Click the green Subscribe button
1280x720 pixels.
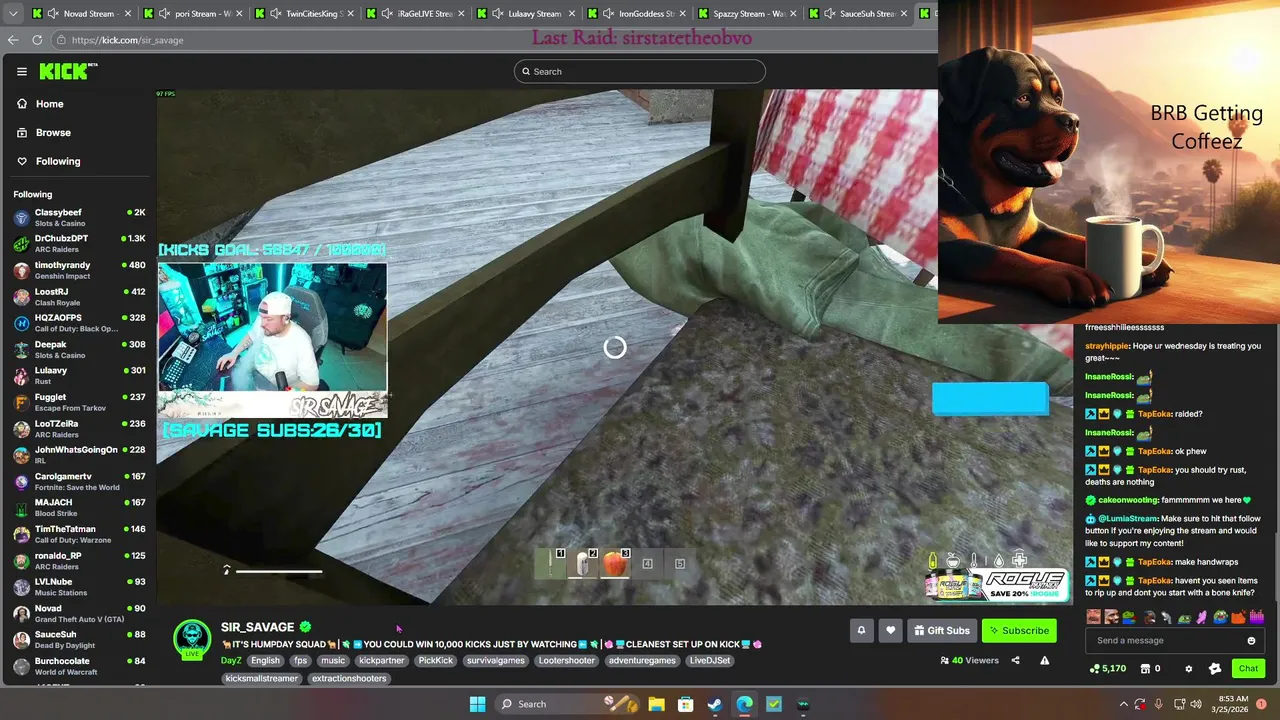[x=1019, y=630]
